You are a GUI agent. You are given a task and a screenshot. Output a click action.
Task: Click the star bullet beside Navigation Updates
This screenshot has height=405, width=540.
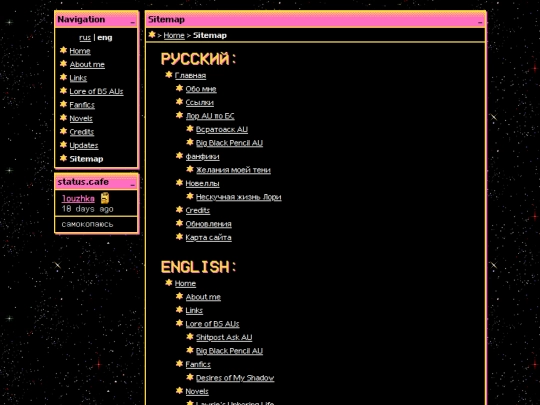(63, 145)
